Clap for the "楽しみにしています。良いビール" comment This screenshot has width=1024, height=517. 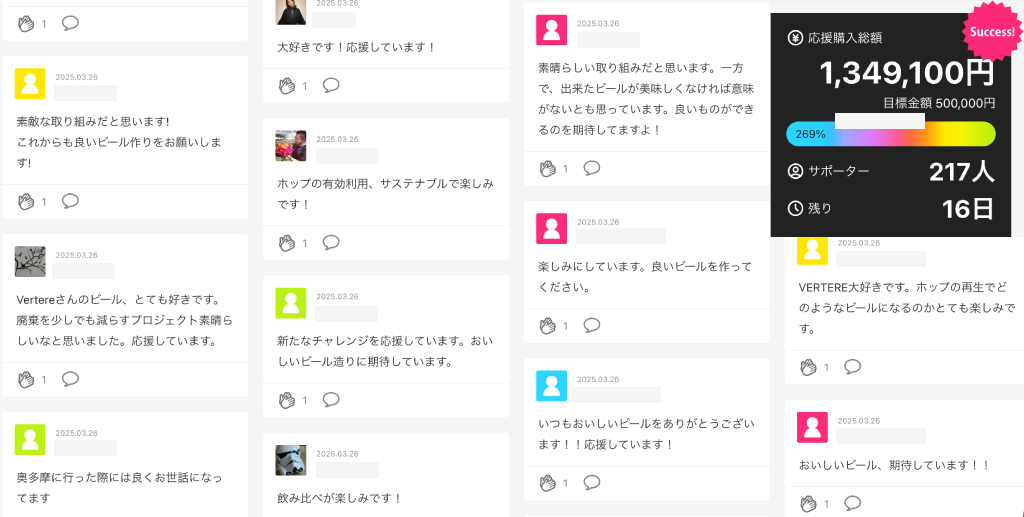pyautogui.click(x=548, y=326)
